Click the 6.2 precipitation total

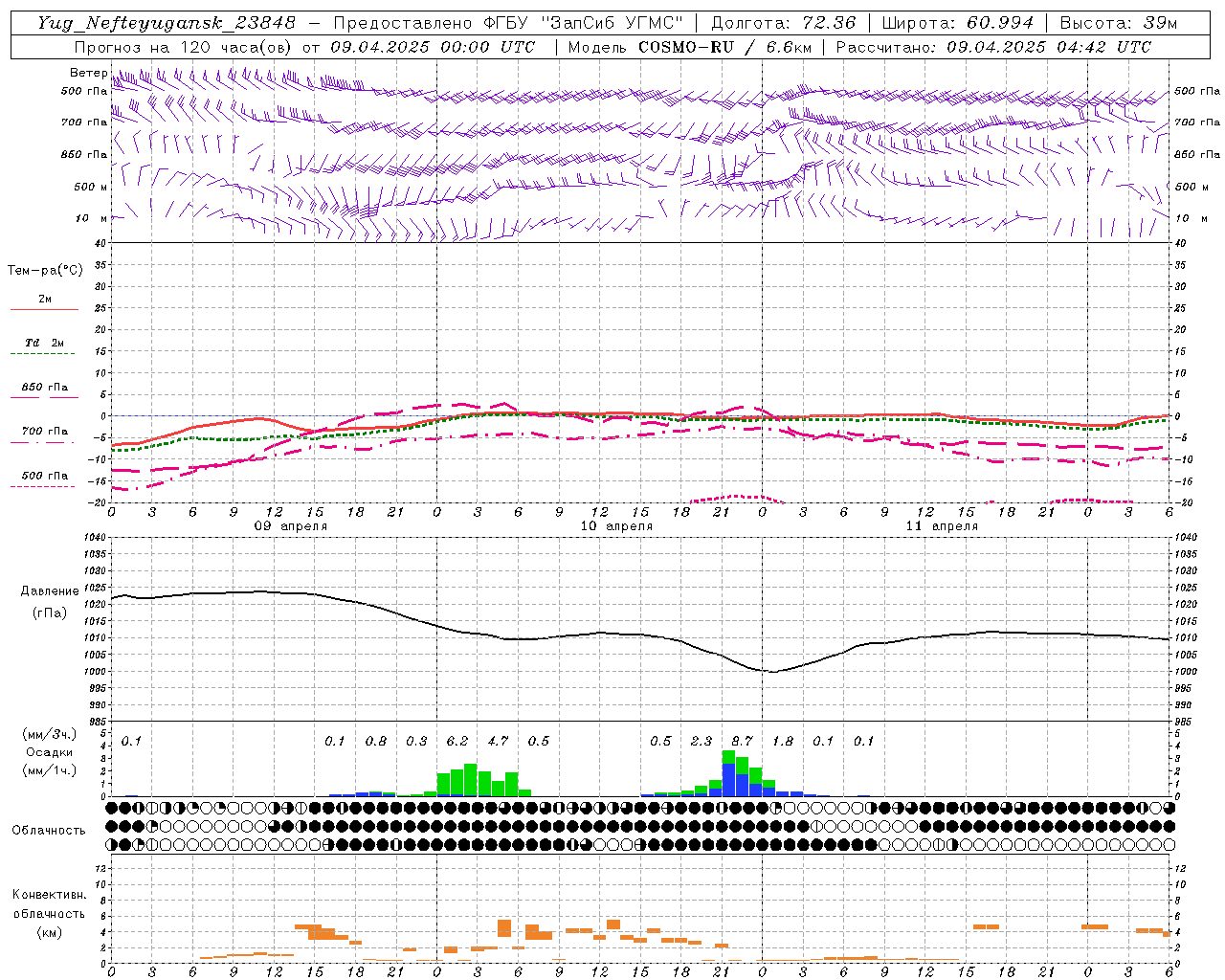(x=457, y=741)
